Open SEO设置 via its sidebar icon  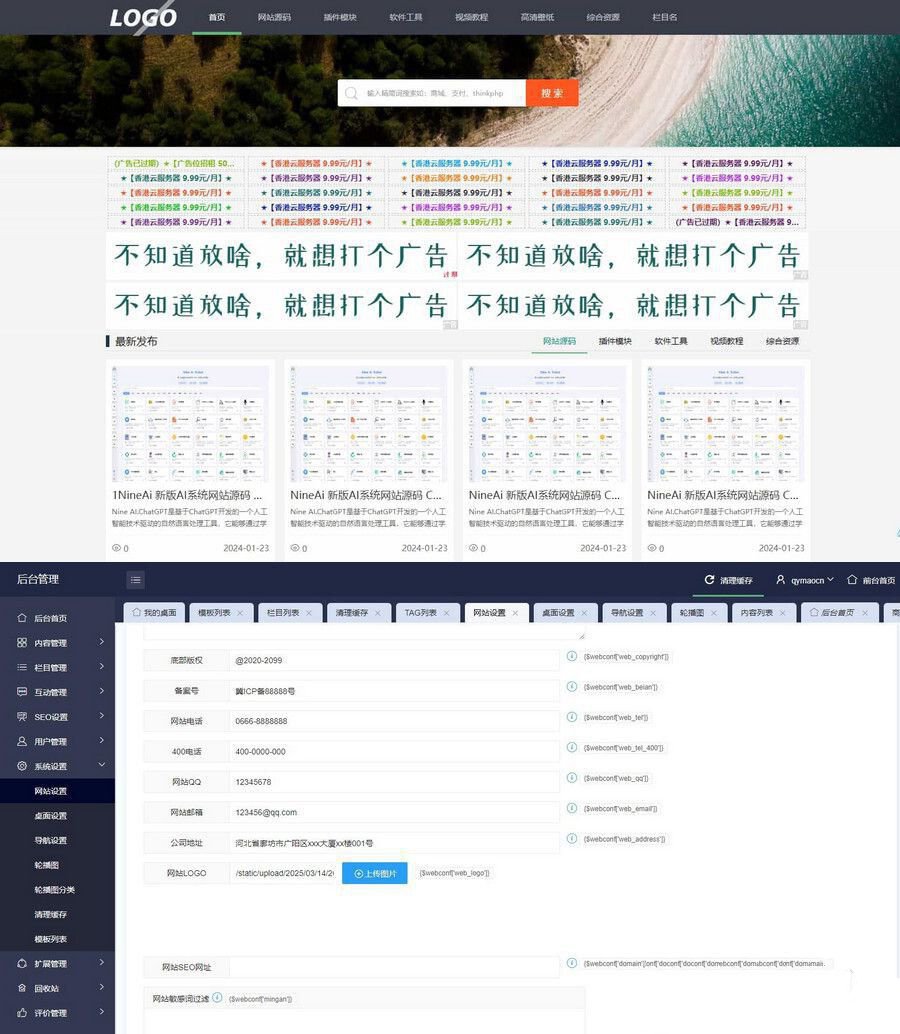tap(22, 717)
